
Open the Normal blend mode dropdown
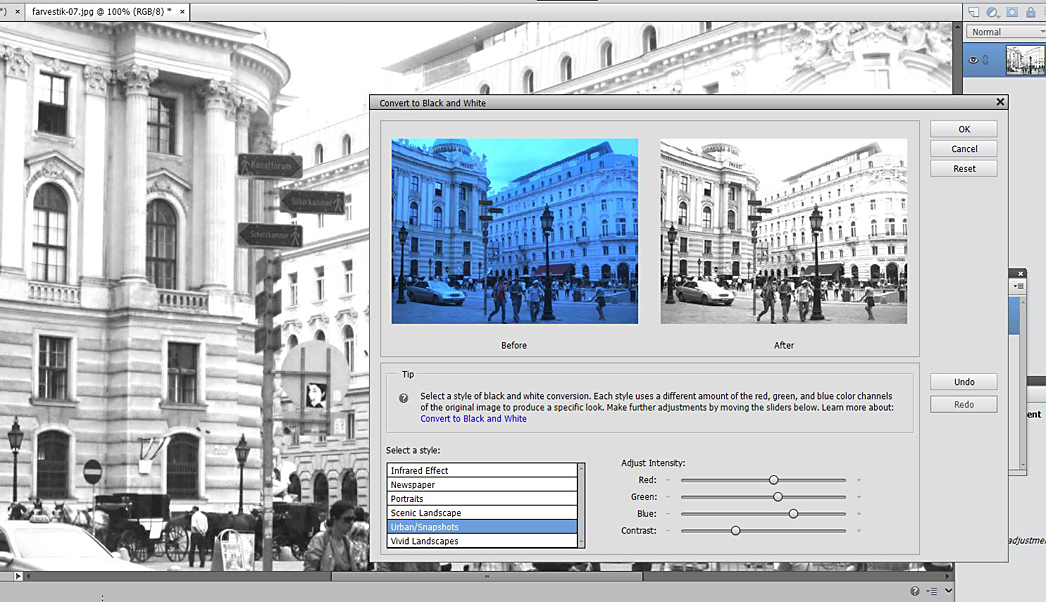(1005, 32)
